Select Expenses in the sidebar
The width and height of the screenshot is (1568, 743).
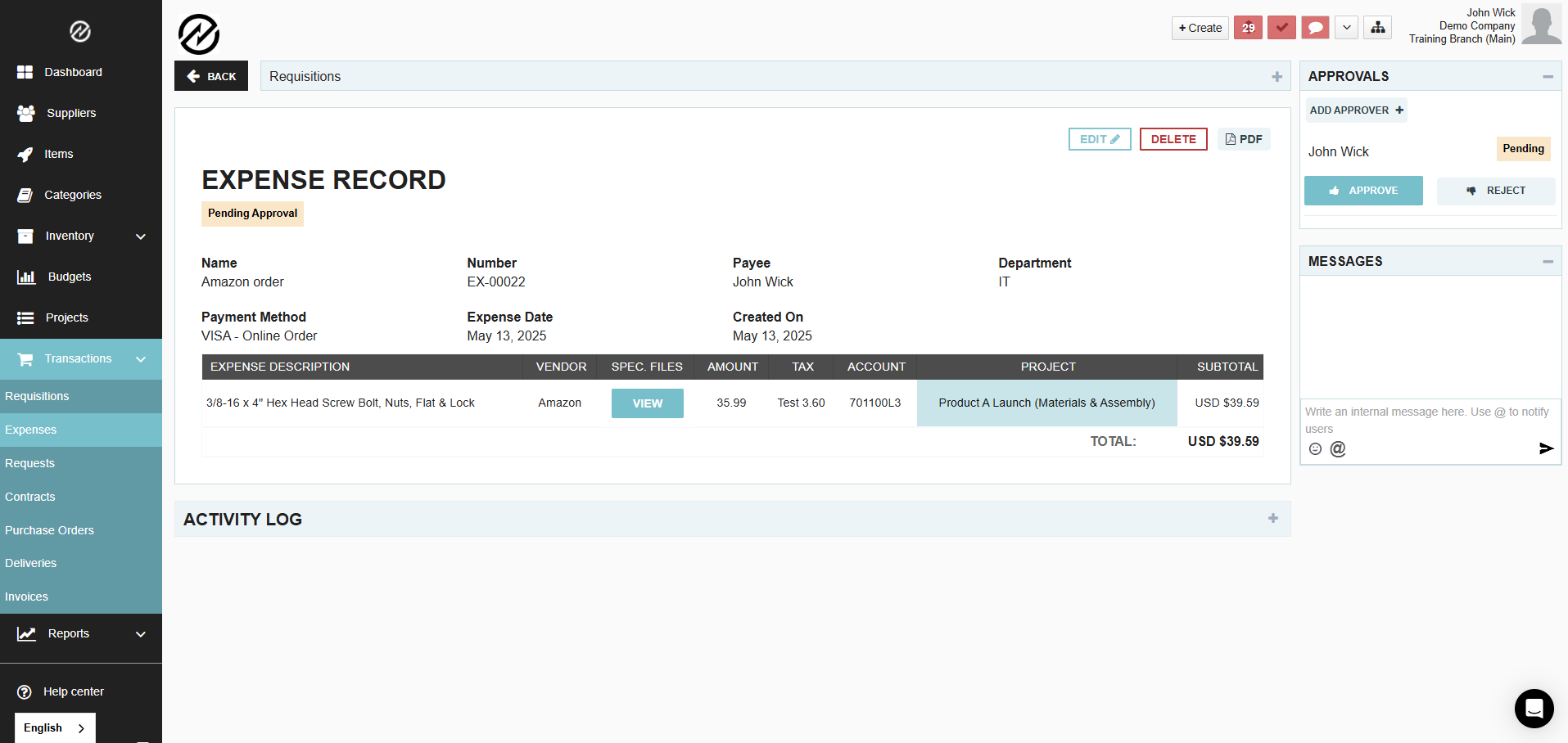[81, 430]
